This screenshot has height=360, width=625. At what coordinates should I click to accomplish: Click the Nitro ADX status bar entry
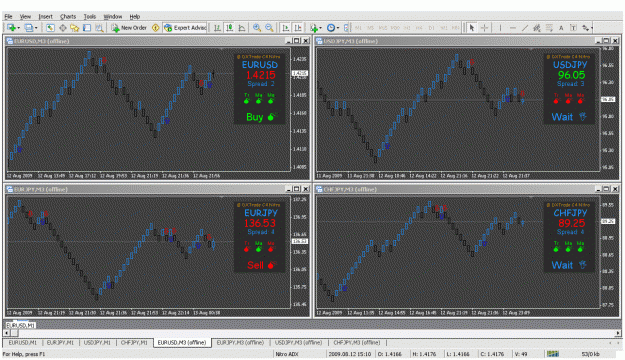pos(287,354)
